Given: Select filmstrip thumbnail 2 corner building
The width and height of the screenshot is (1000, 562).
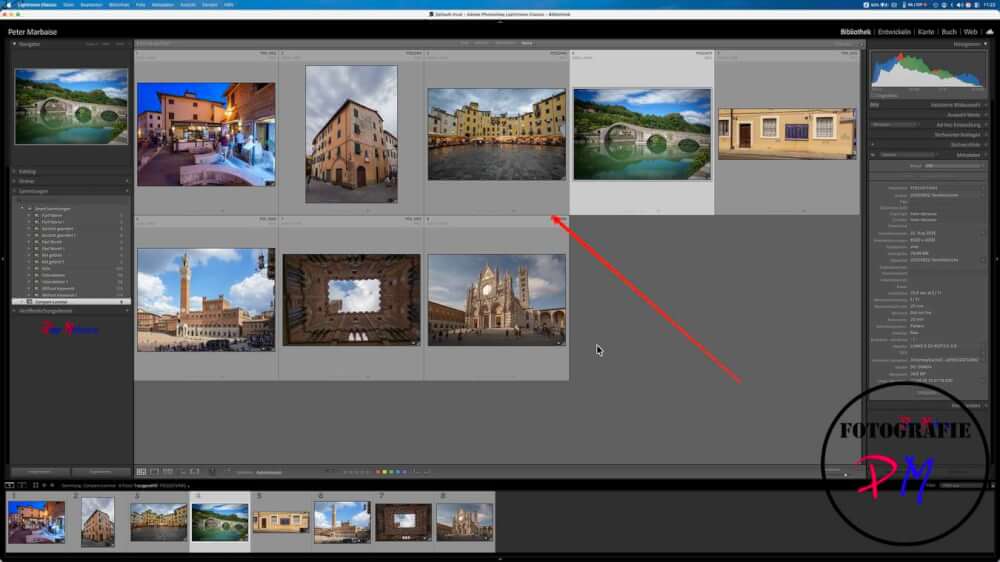Looking at the screenshot, I should tap(98, 522).
